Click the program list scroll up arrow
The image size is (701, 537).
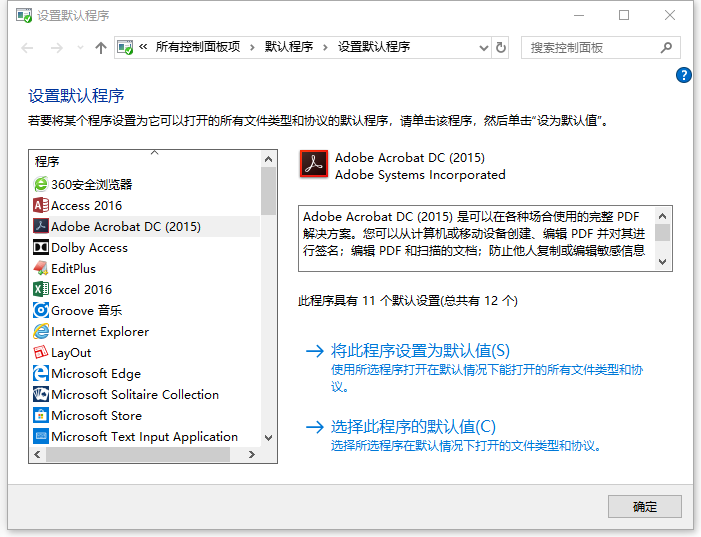[268, 159]
